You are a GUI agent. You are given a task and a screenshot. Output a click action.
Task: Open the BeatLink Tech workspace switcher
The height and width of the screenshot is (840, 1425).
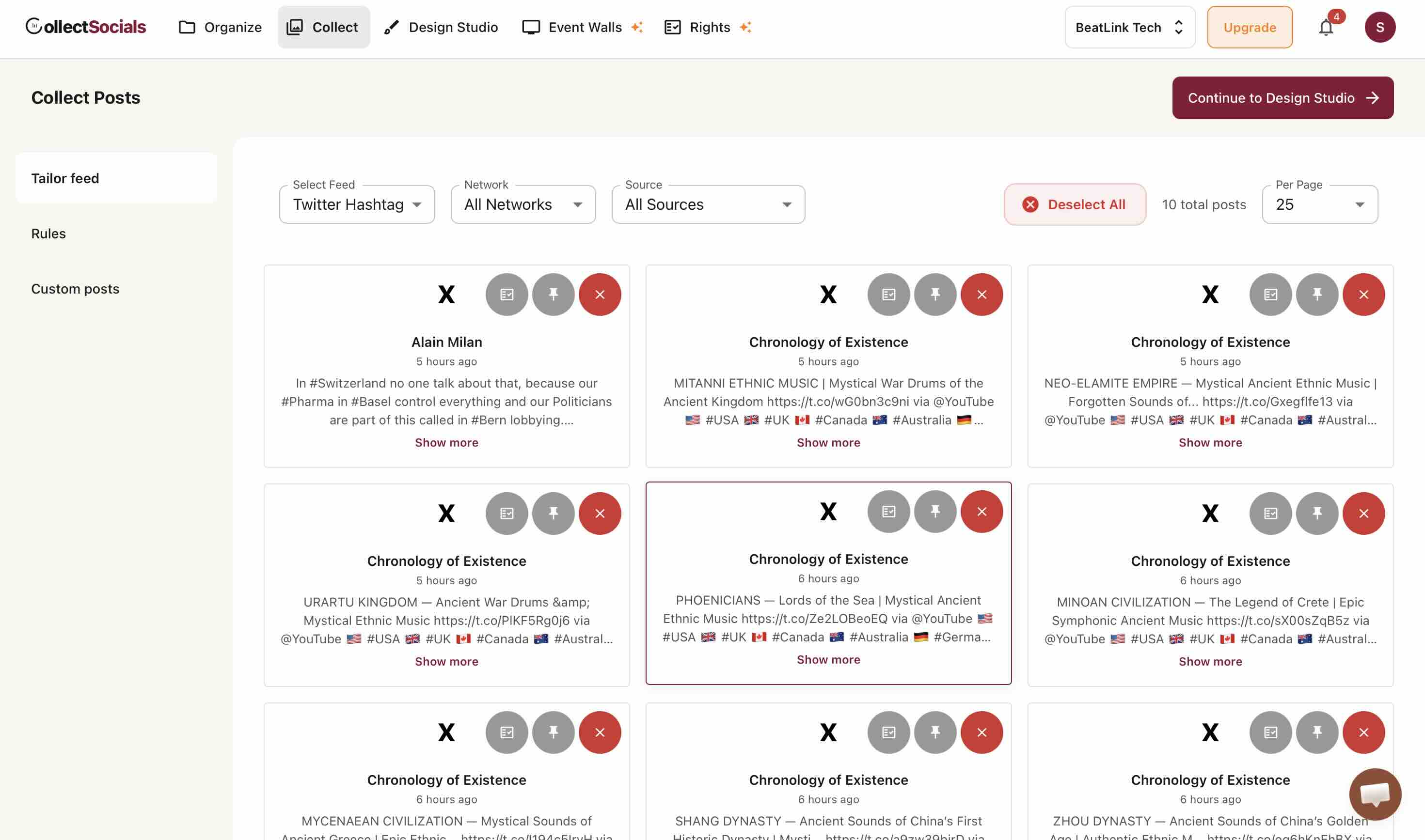pyautogui.click(x=1130, y=27)
